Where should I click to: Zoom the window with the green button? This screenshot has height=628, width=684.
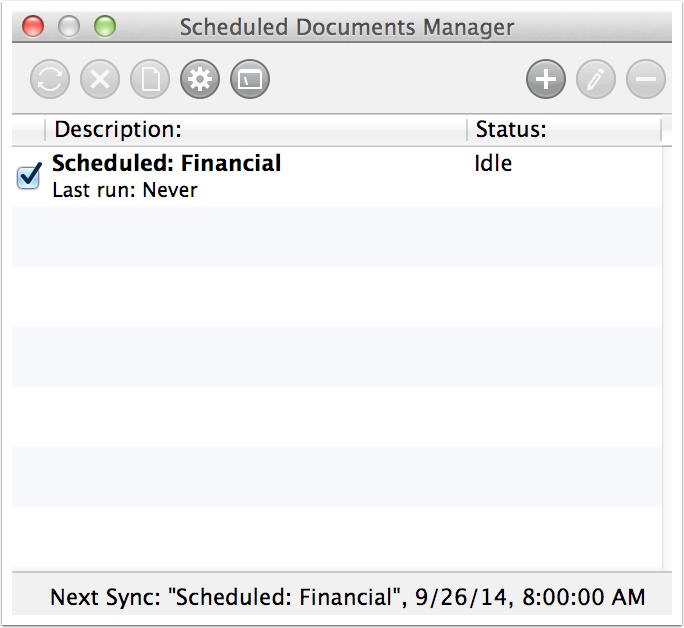point(104,26)
